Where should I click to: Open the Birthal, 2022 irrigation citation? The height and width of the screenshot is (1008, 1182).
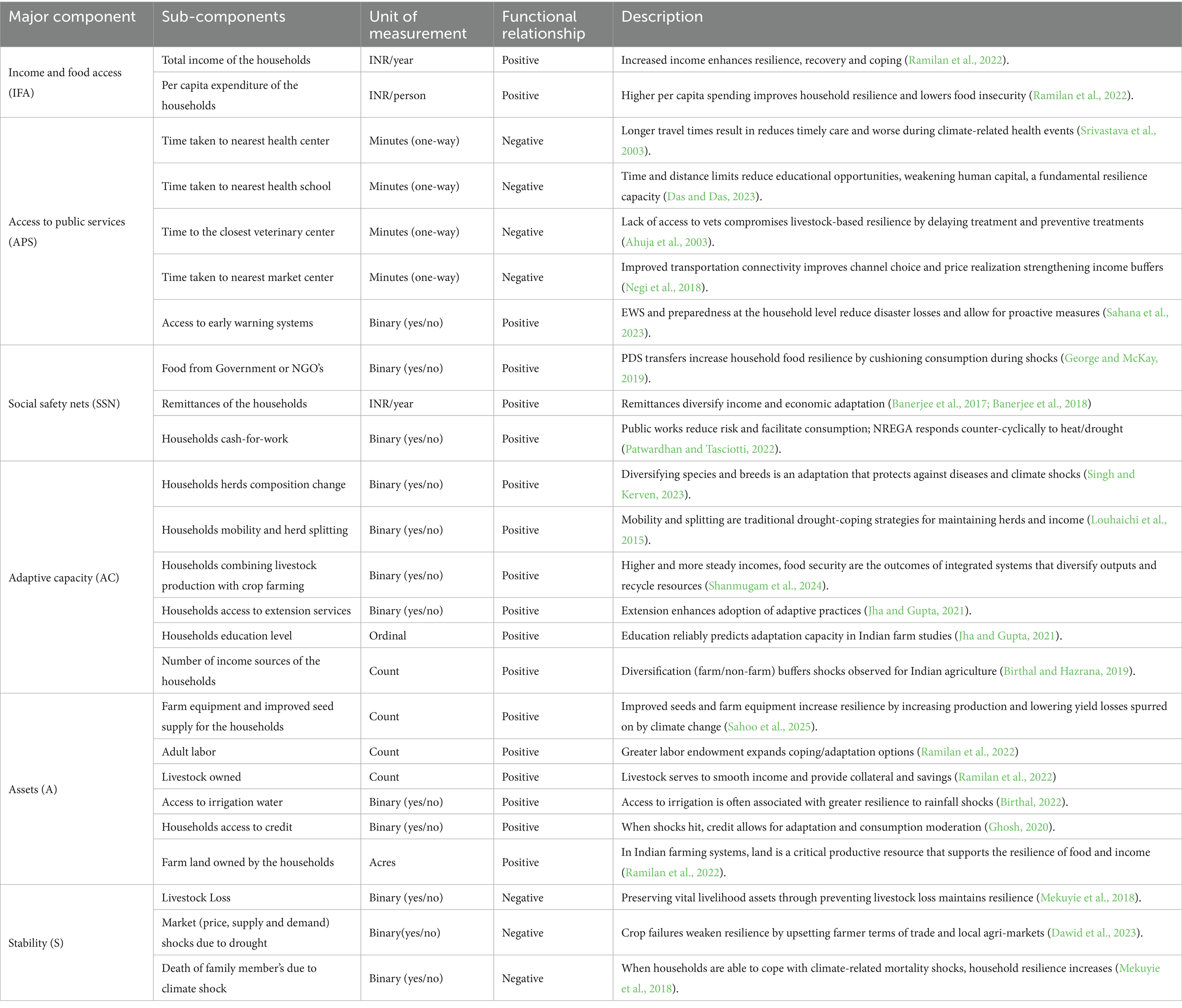click(1031, 802)
